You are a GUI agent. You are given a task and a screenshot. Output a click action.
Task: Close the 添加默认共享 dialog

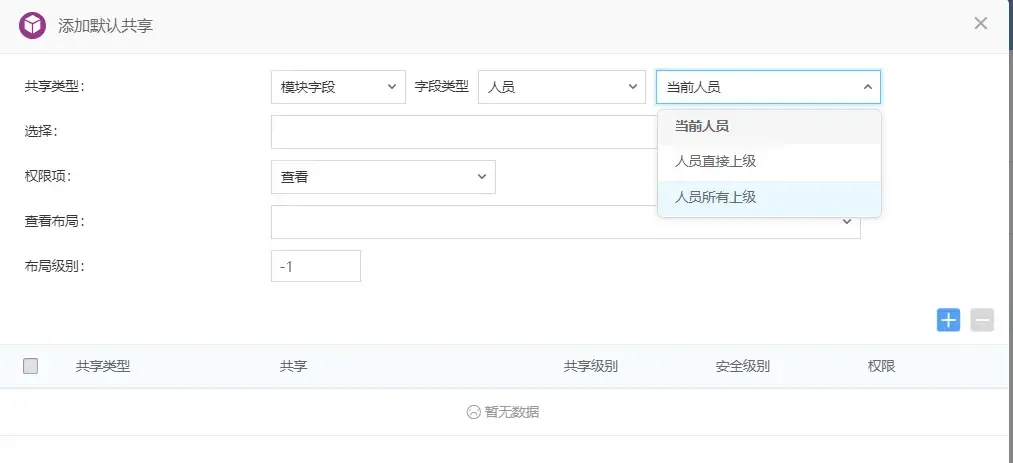click(981, 23)
